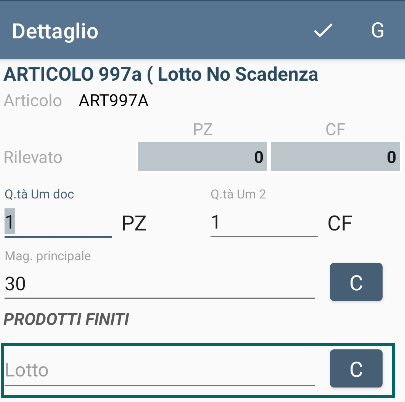Focus the Q.tà Um 2 quantity field
Image resolution: width=405 pixels, height=402 pixels.
(264, 222)
